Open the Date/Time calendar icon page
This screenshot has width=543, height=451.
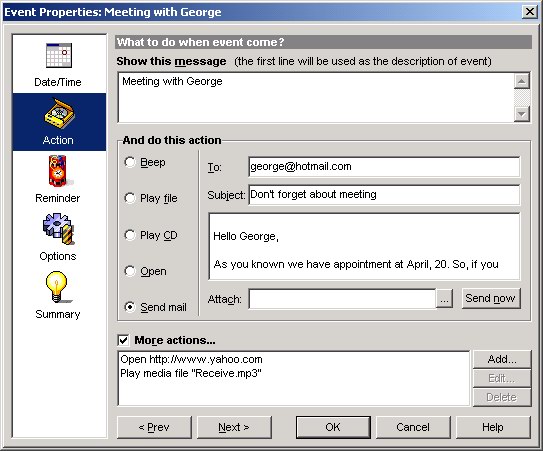point(59,55)
